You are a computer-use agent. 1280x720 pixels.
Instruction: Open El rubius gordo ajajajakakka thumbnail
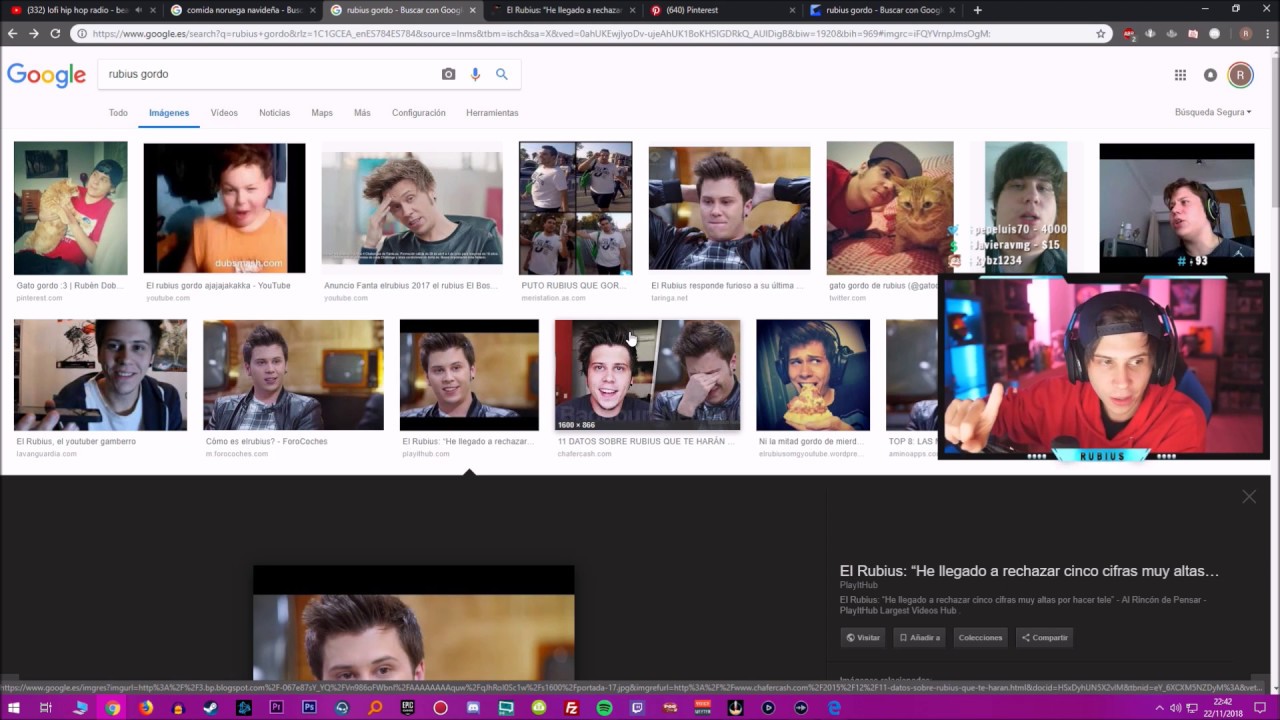224,208
